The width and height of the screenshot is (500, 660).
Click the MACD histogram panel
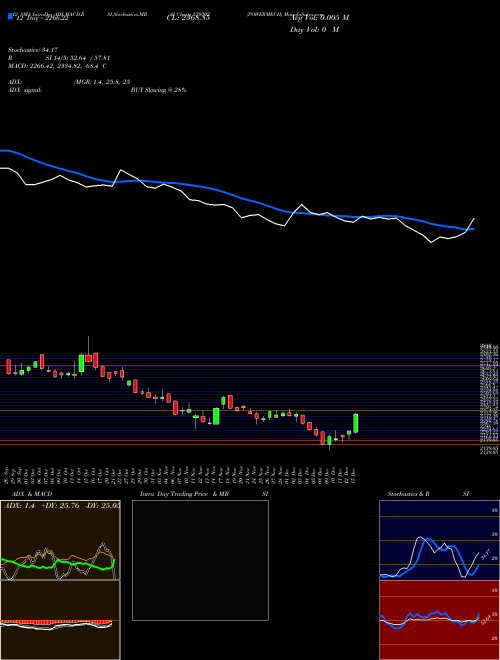(x=60, y=620)
